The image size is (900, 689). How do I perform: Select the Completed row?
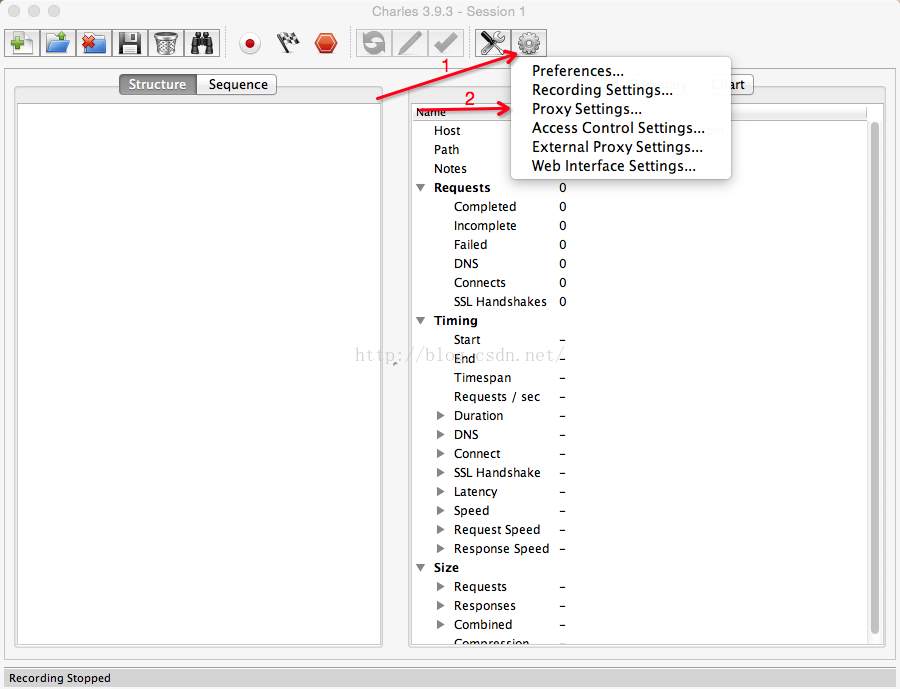click(639, 206)
